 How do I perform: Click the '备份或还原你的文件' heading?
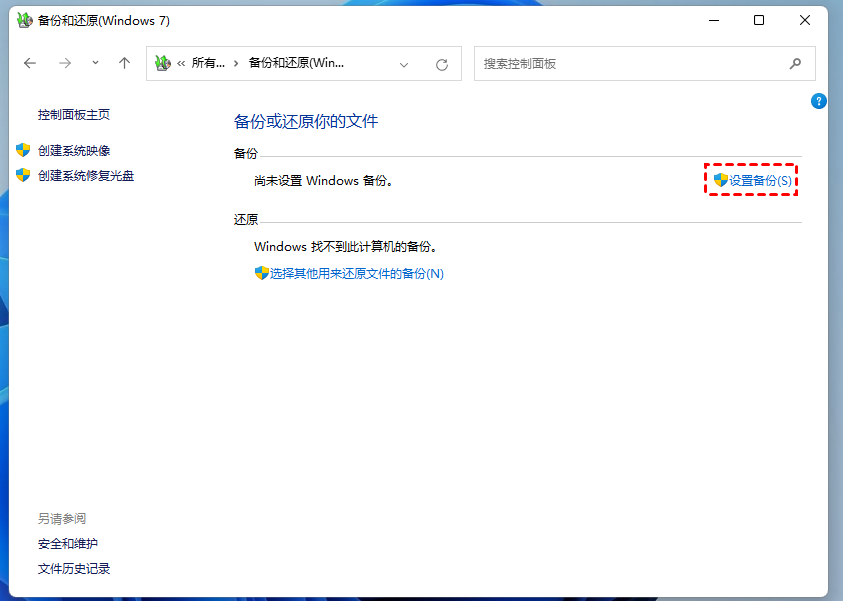[x=306, y=121]
